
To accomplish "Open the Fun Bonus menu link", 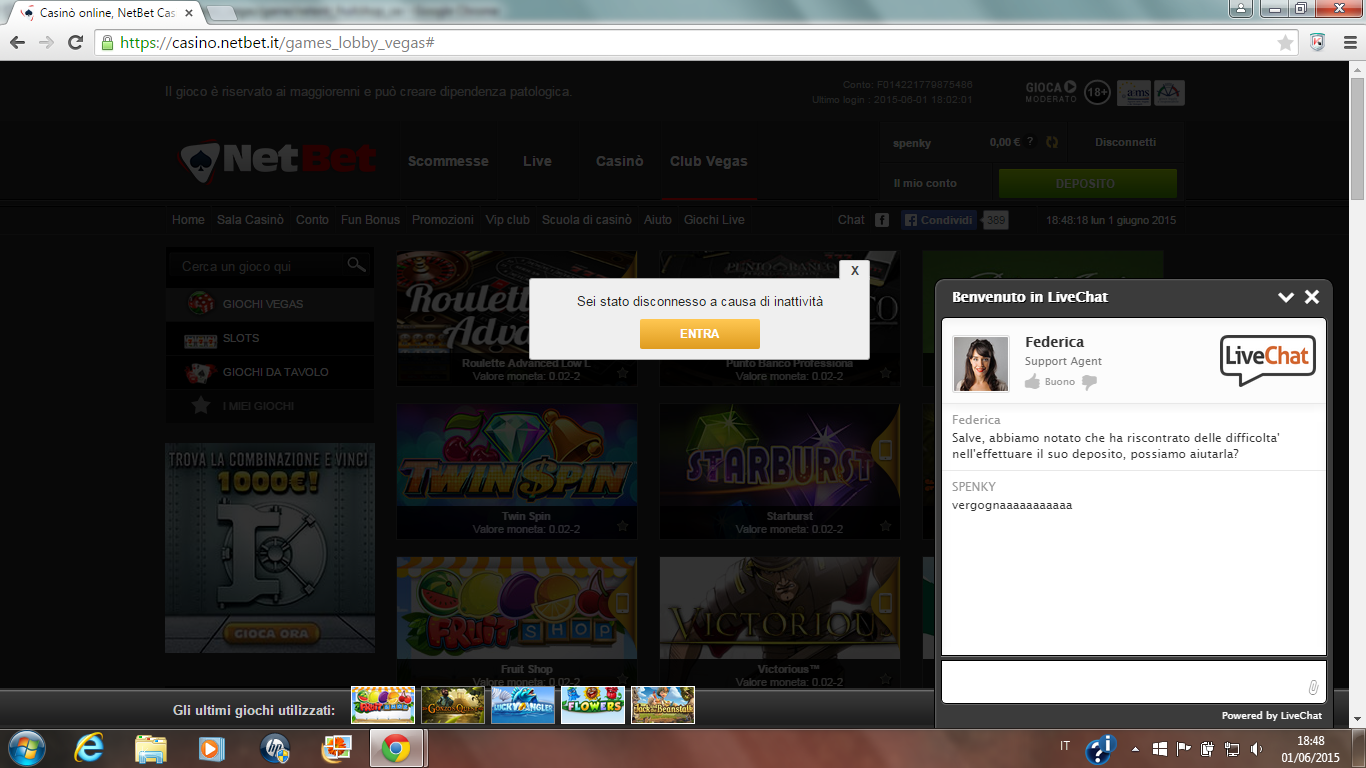I will (370, 220).
